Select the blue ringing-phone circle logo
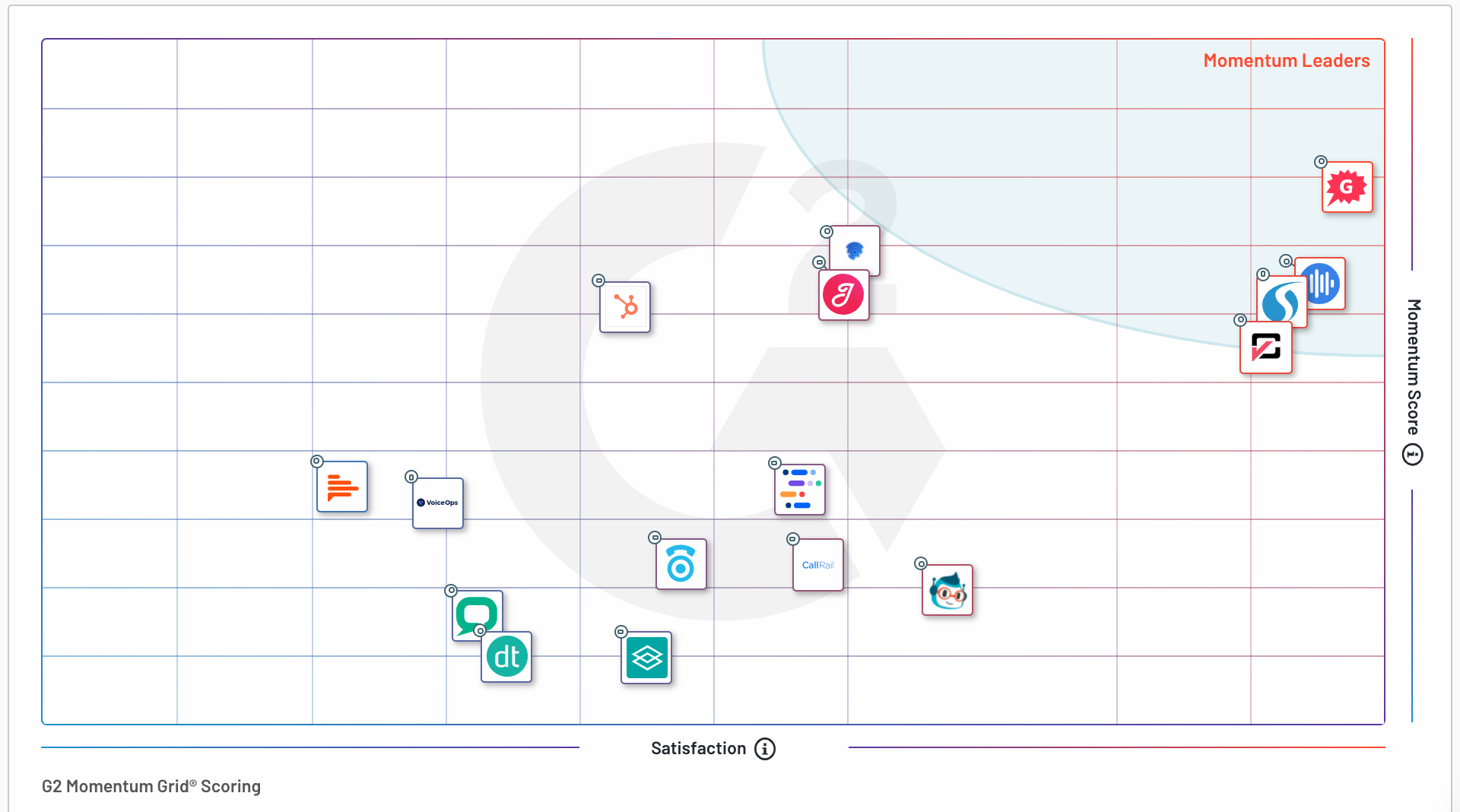 681,564
